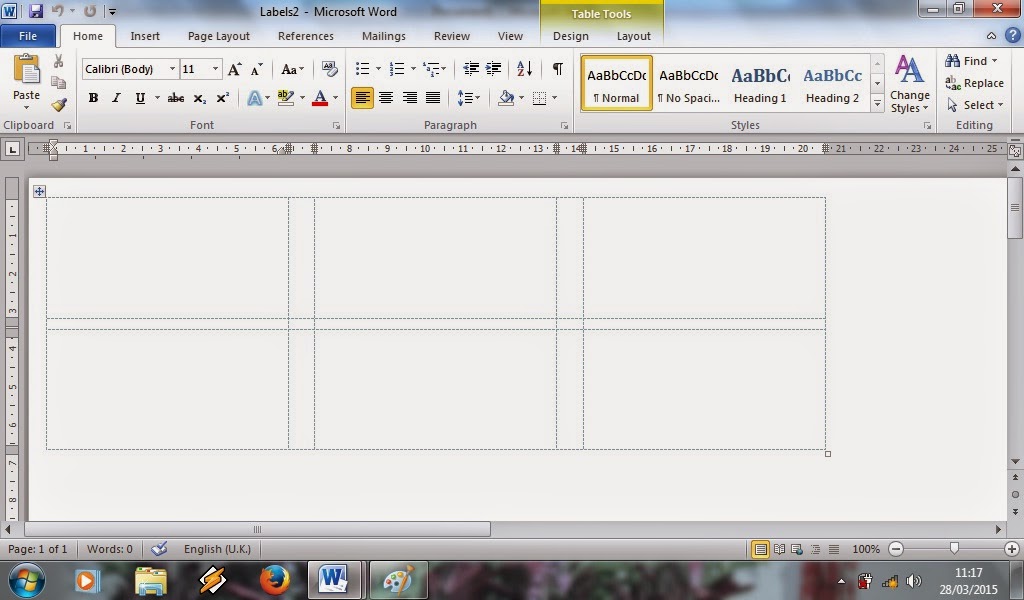Apply superscript formatting
1024x600 pixels.
223,98
